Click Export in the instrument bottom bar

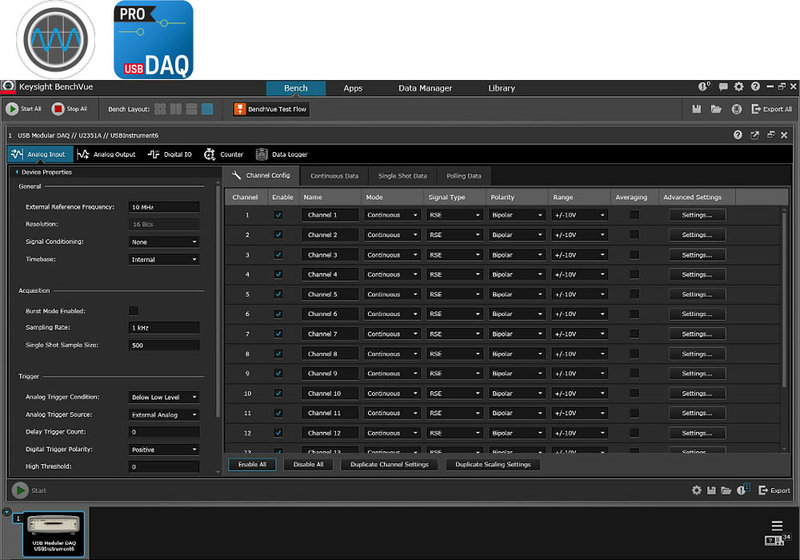(x=774, y=491)
